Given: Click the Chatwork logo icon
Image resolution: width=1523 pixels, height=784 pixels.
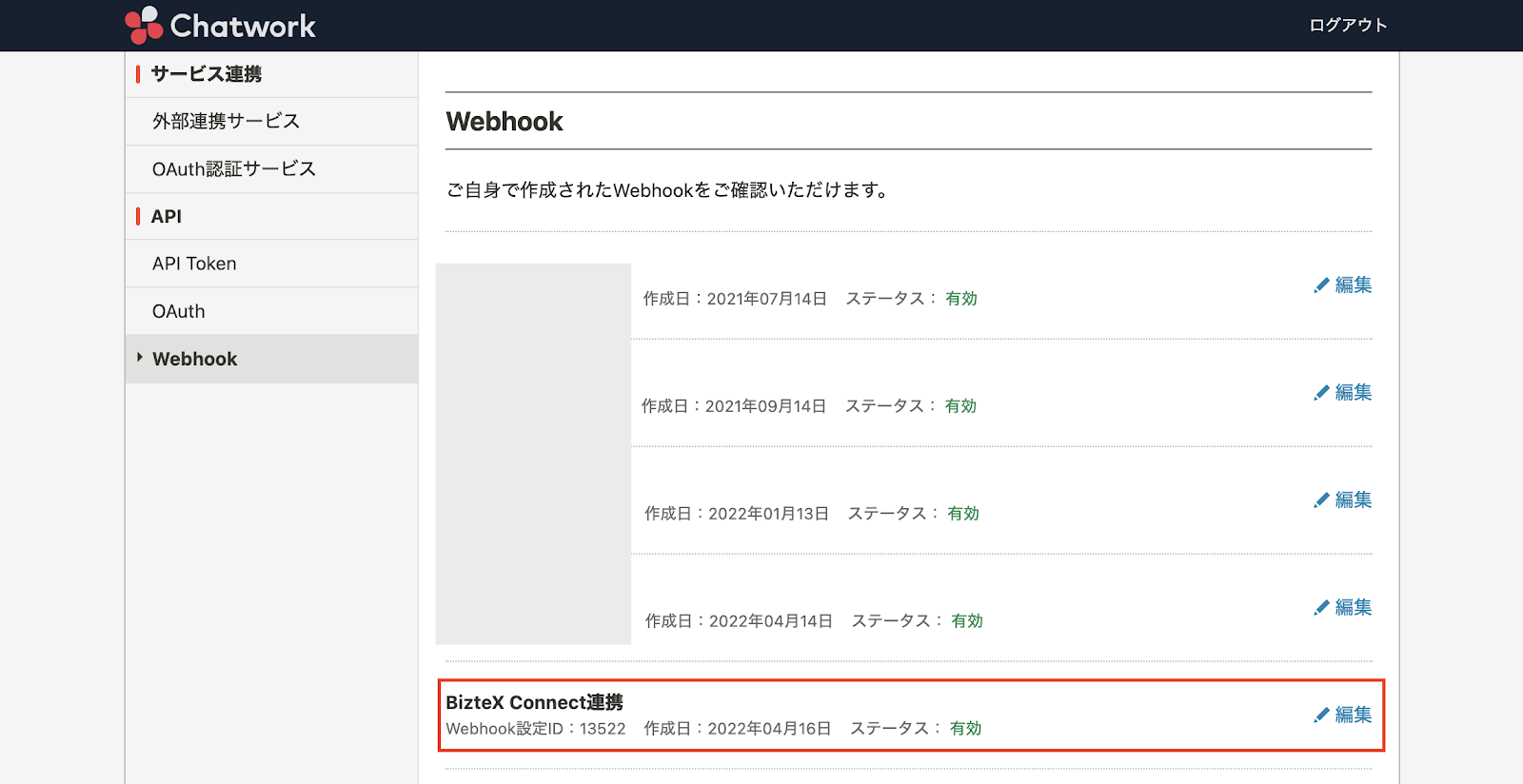Looking at the screenshot, I should click(144, 25).
